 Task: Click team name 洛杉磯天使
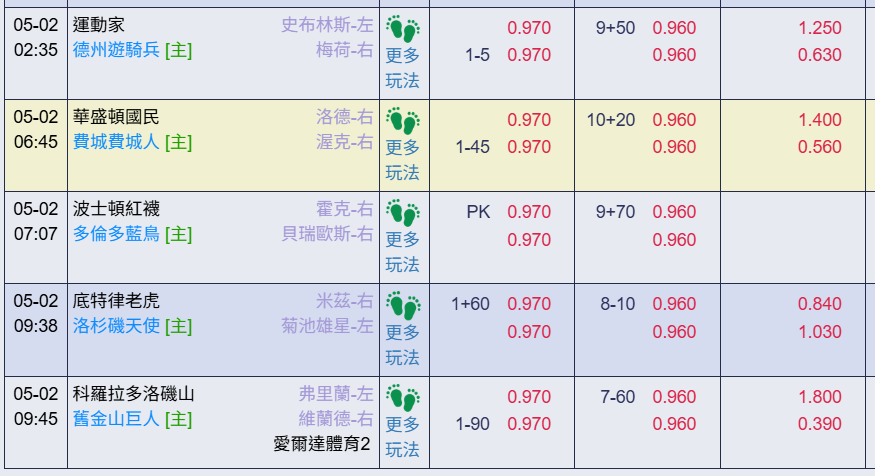[x=116, y=327]
